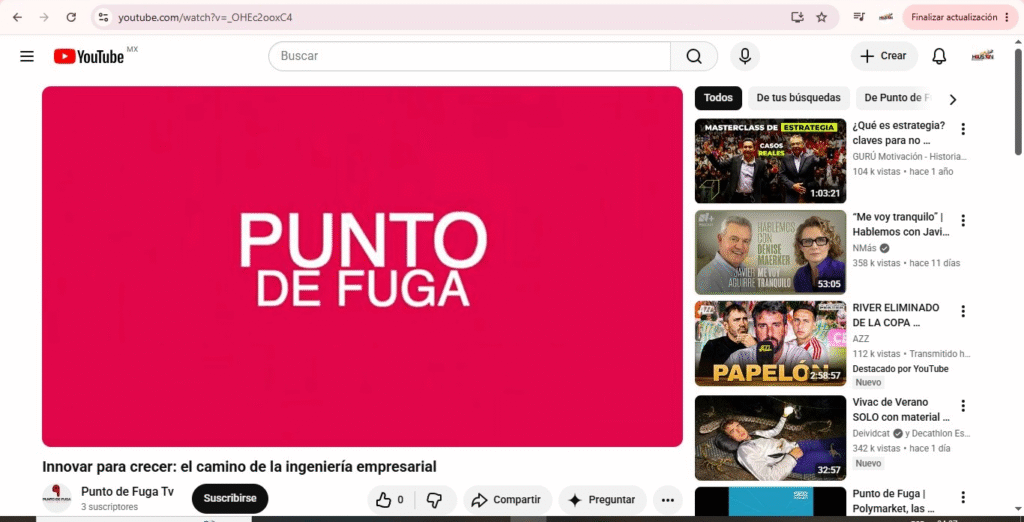Open the PAPELÓN video thumbnail
Image resolution: width=1024 pixels, height=522 pixels.
[771, 344]
